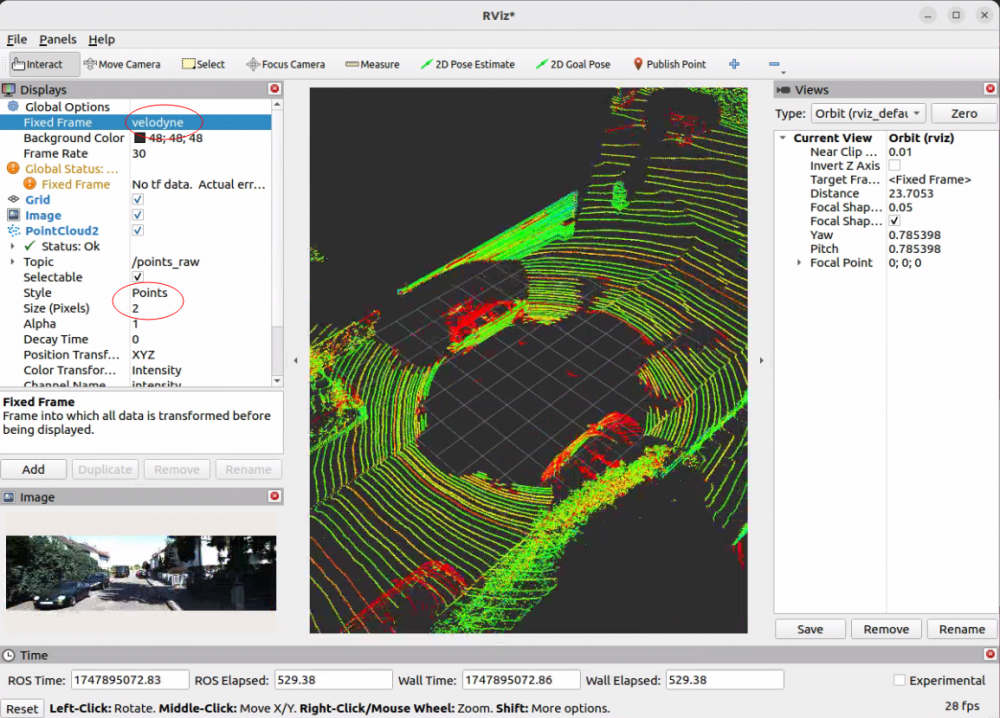The width and height of the screenshot is (1000, 718).
Task: Open the Panels menu
Action: [57, 39]
